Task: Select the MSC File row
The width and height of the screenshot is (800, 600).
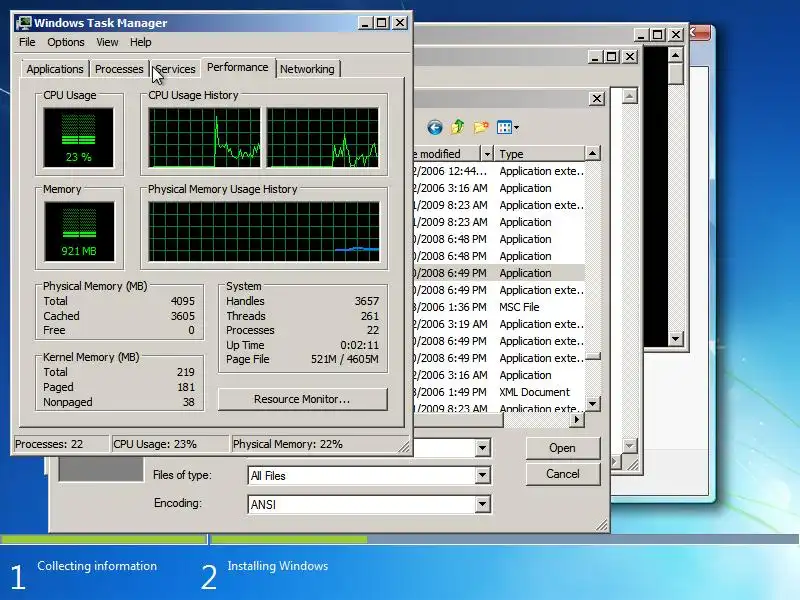Action: point(499,307)
